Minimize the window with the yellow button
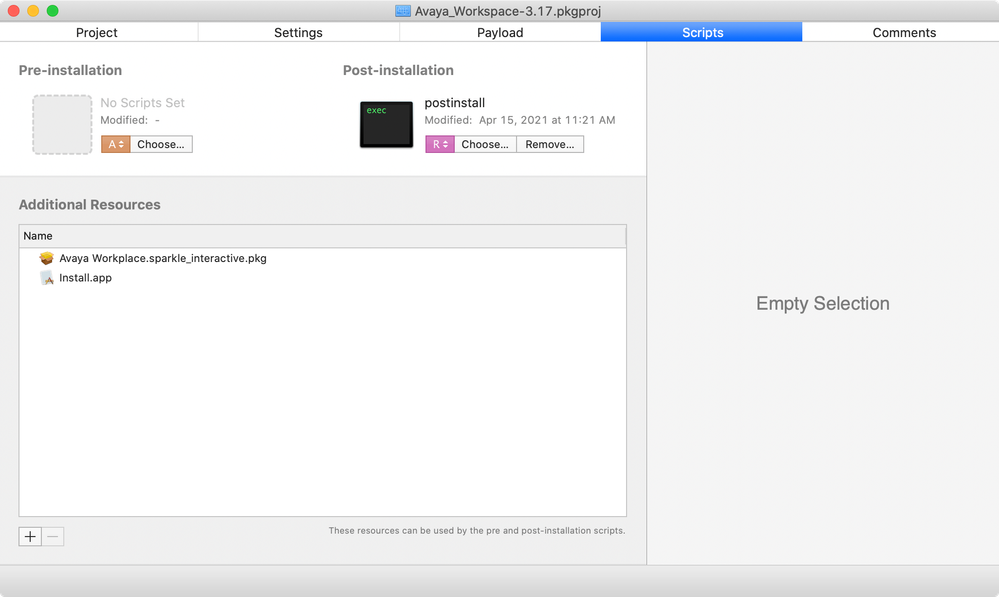This screenshot has height=597, width=999. 33,11
